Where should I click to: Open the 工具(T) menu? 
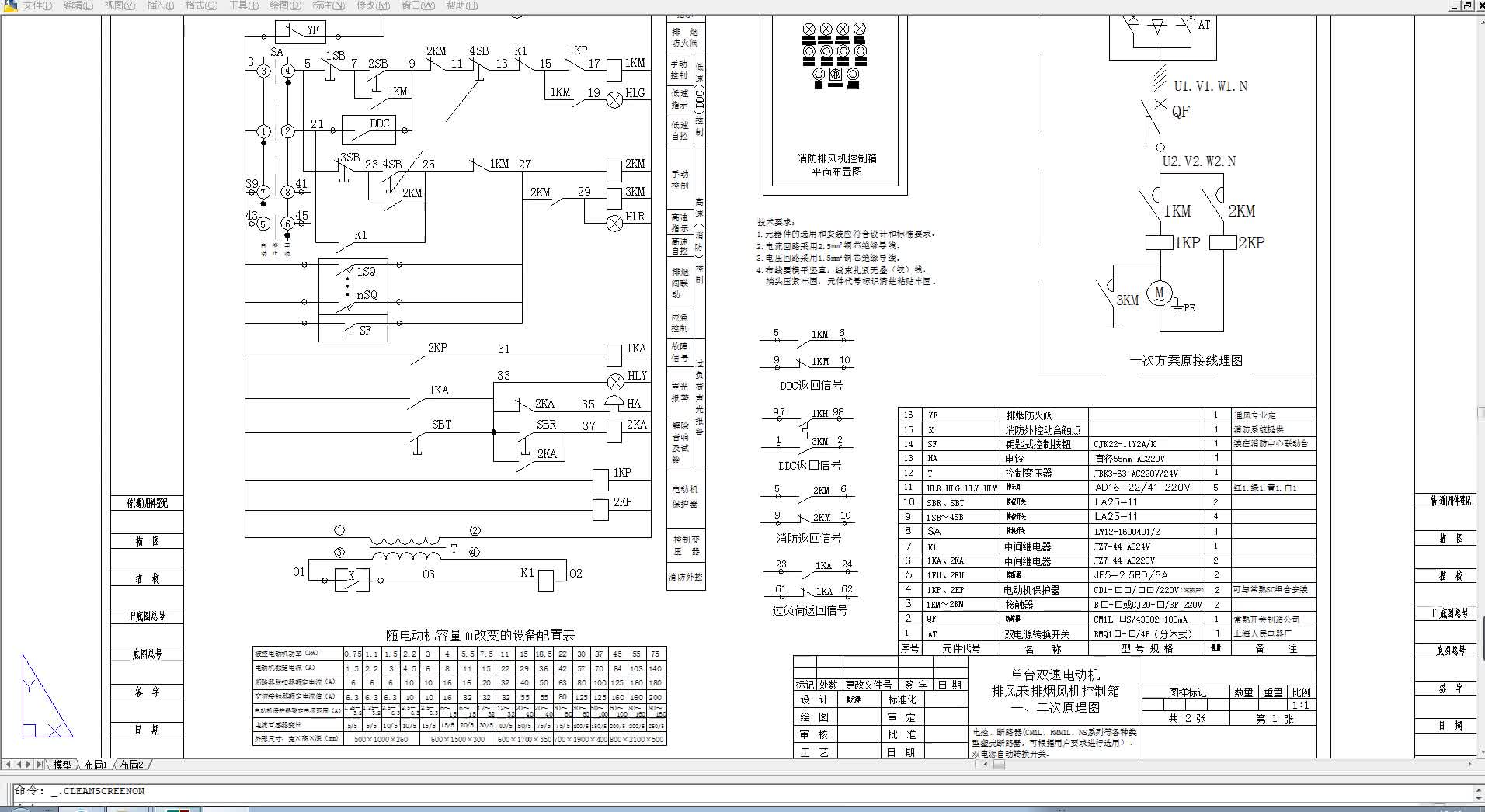point(243,5)
